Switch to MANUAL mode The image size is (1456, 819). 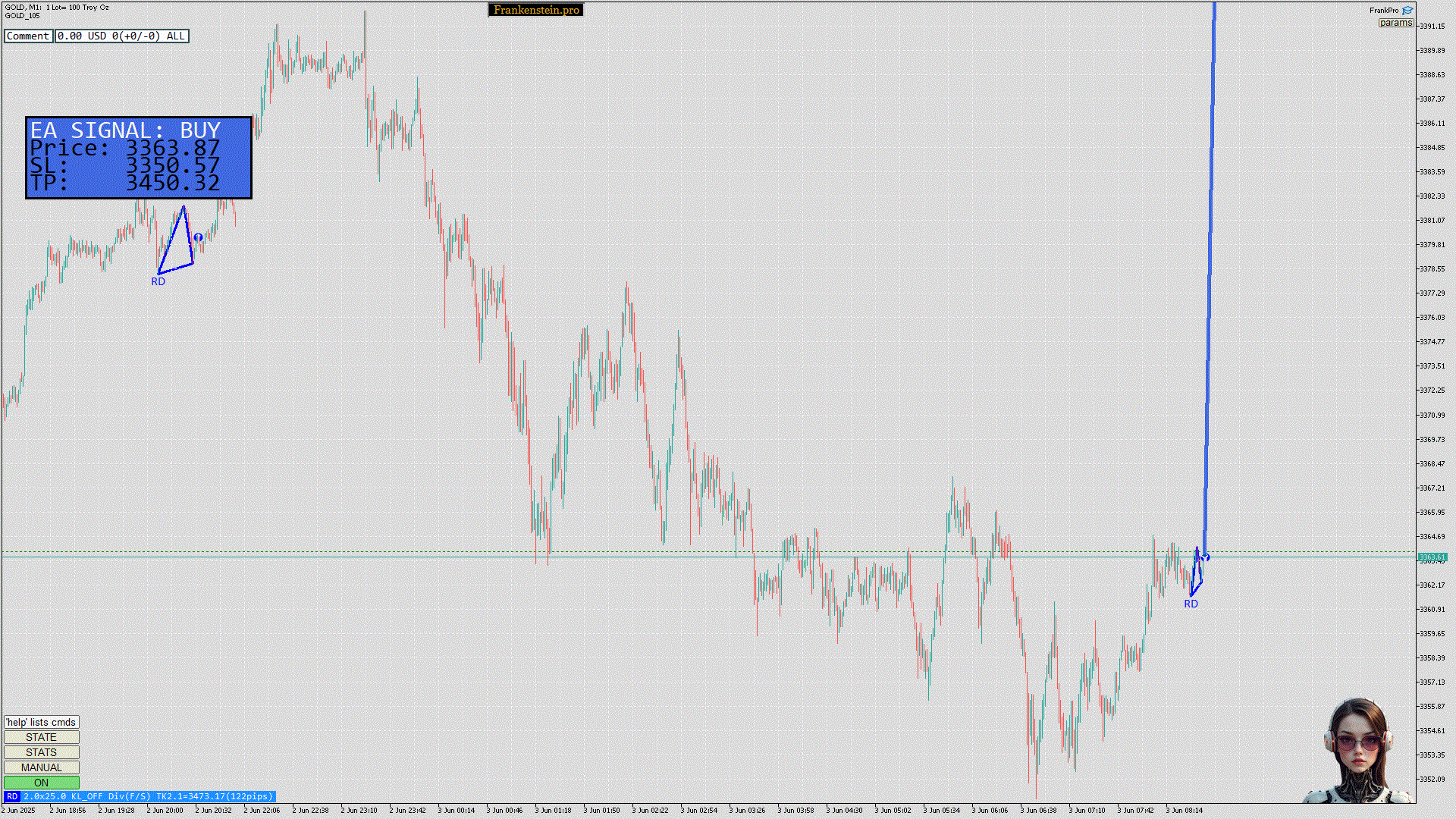[41, 767]
